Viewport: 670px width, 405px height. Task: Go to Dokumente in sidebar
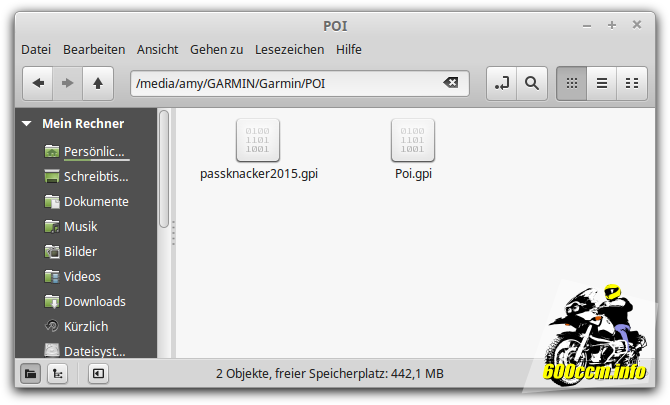coord(96,201)
